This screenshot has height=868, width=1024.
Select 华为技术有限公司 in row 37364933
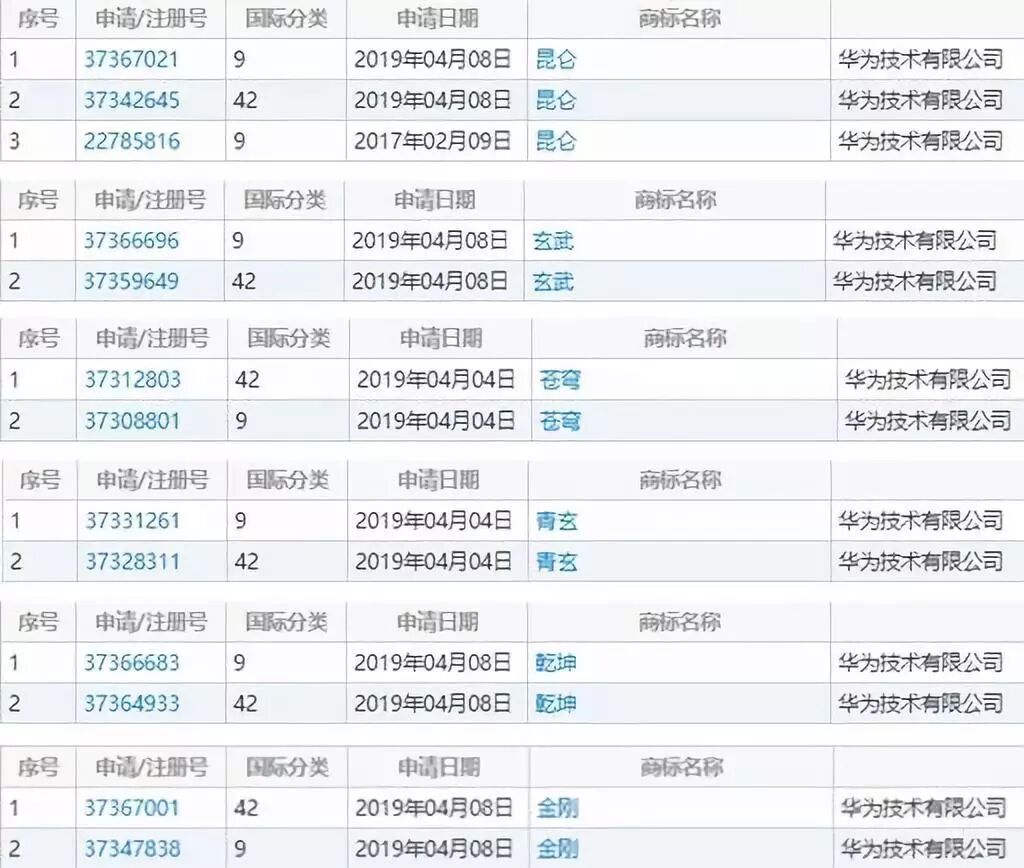click(x=921, y=703)
